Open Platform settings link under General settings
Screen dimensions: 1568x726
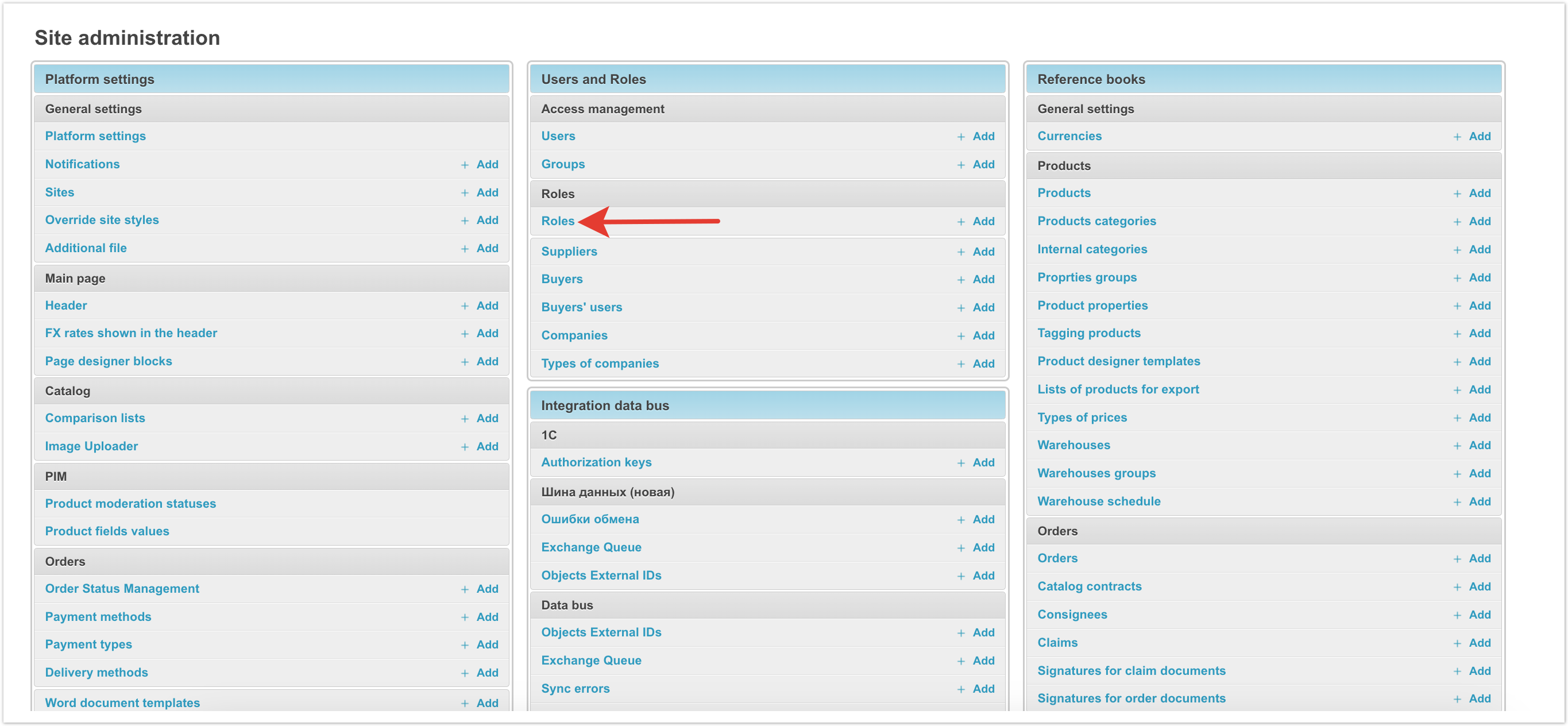pyautogui.click(x=95, y=136)
